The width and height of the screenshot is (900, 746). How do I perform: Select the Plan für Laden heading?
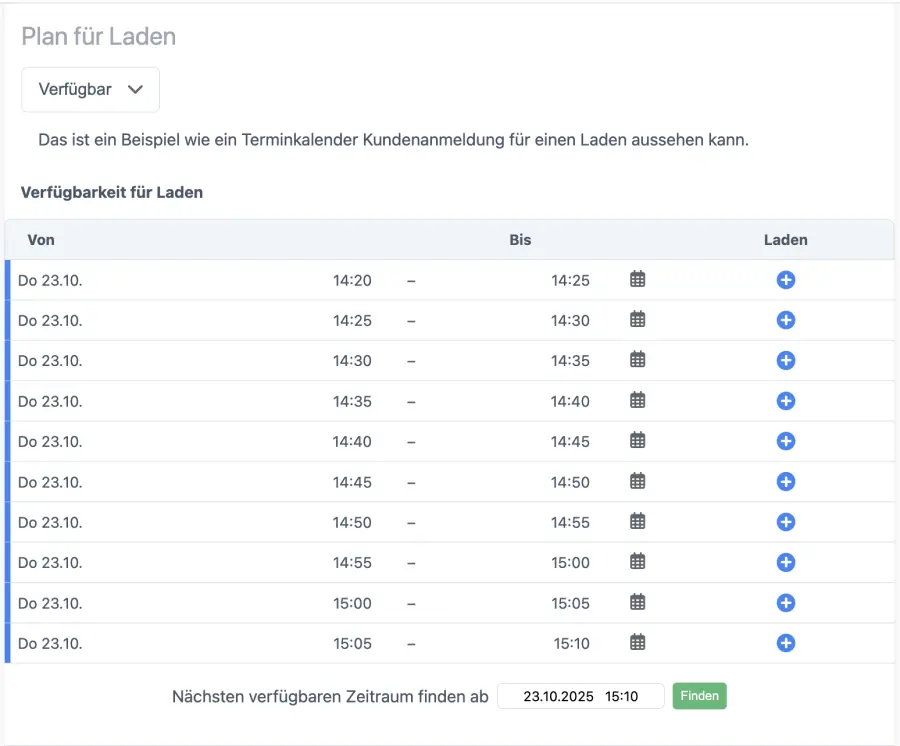coord(99,36)
